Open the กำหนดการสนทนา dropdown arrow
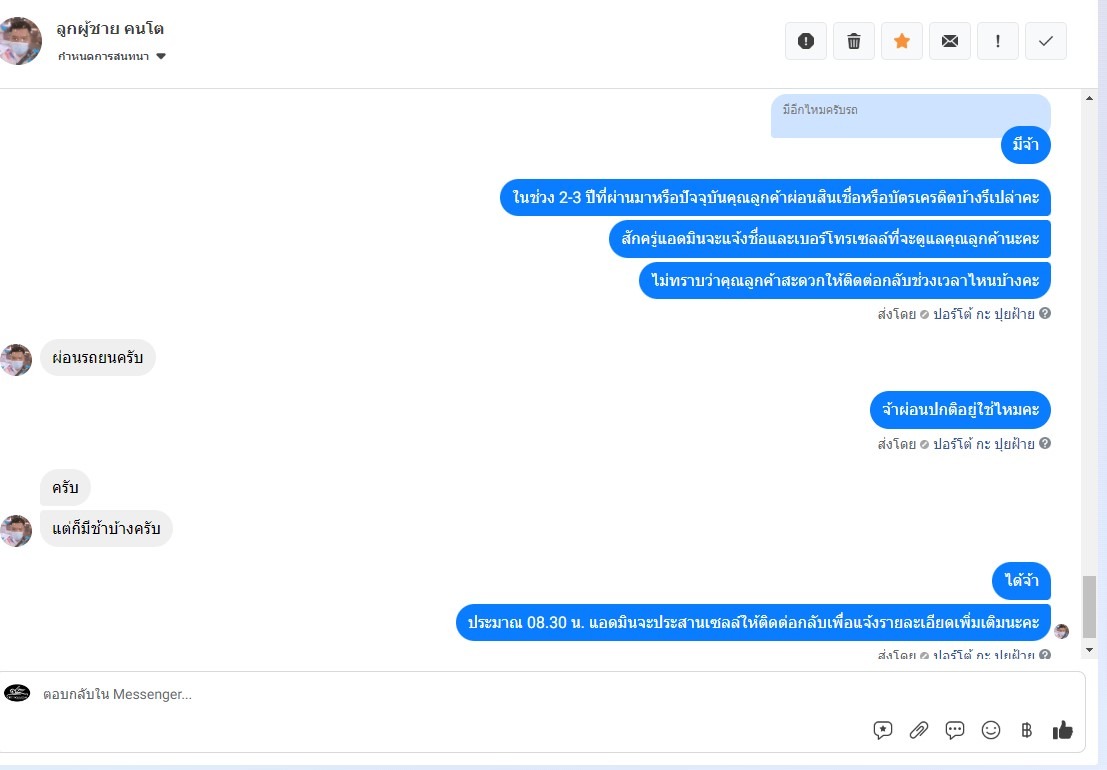 [x=161, y=56]
